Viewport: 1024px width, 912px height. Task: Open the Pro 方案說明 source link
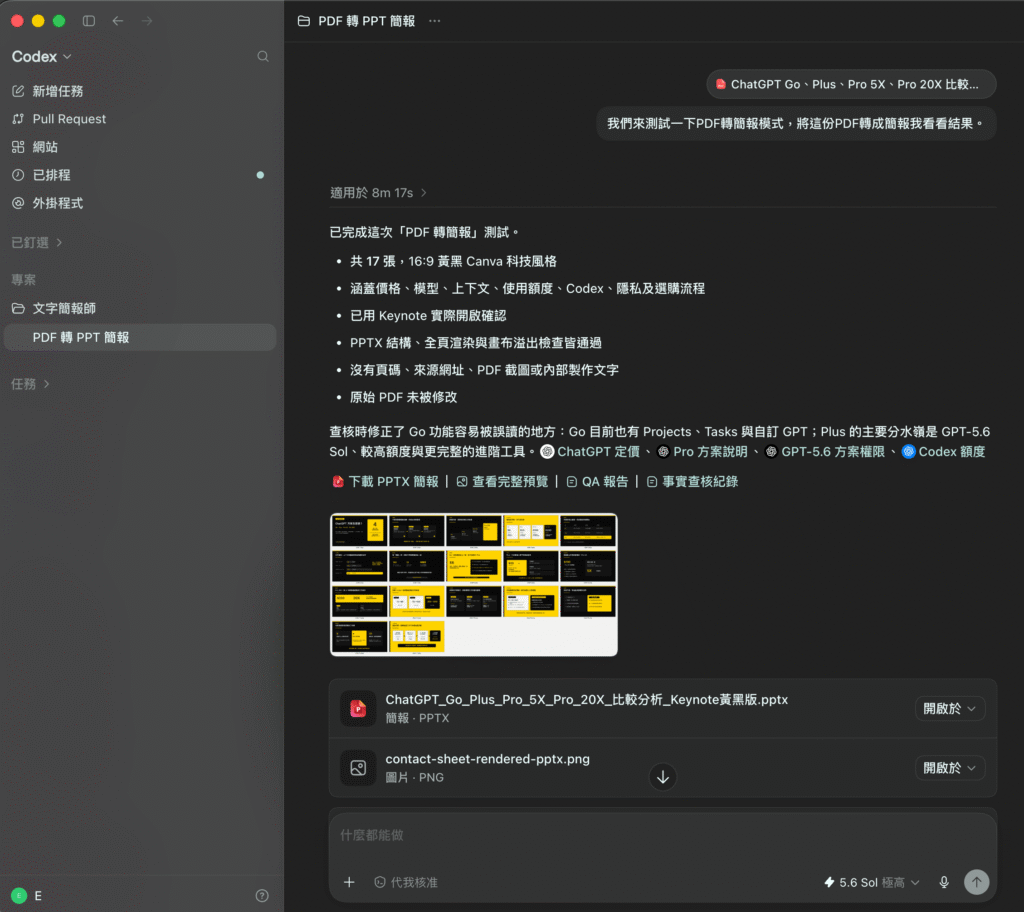click(702, 451)
